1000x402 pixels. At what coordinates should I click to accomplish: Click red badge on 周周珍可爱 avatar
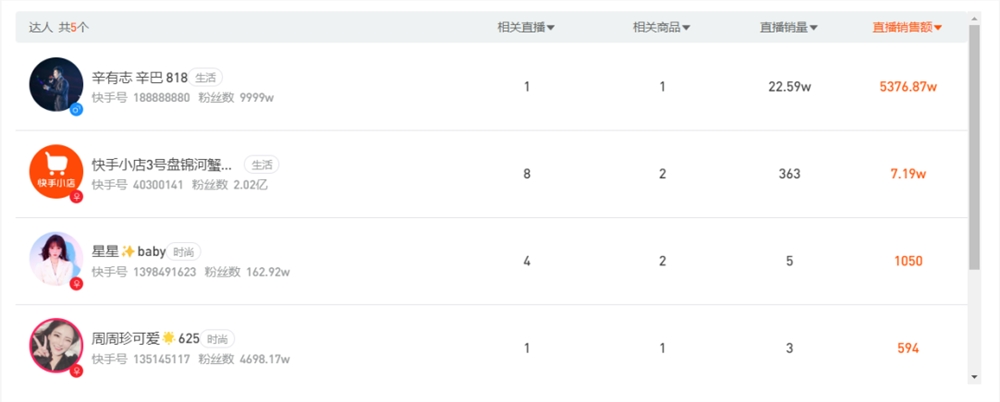tap(76, 371)
